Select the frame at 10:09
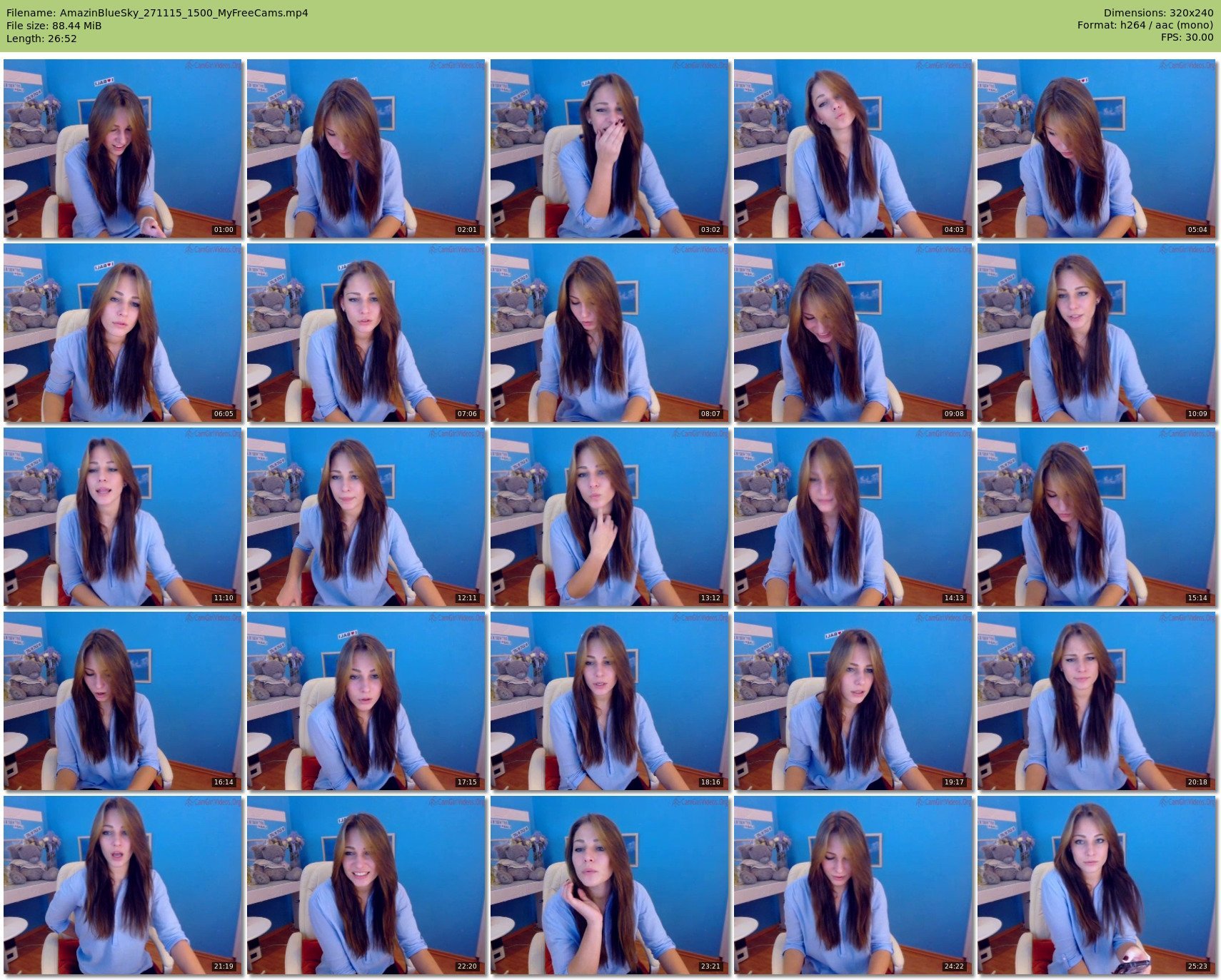 pyautogui.click(x=1097, y=333)
